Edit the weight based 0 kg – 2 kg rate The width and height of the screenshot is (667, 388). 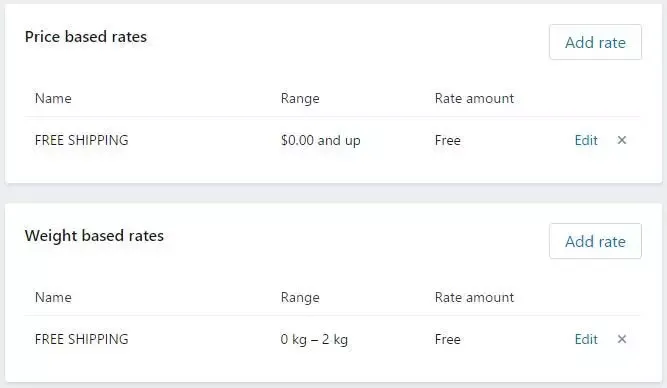tap(586, 339)
